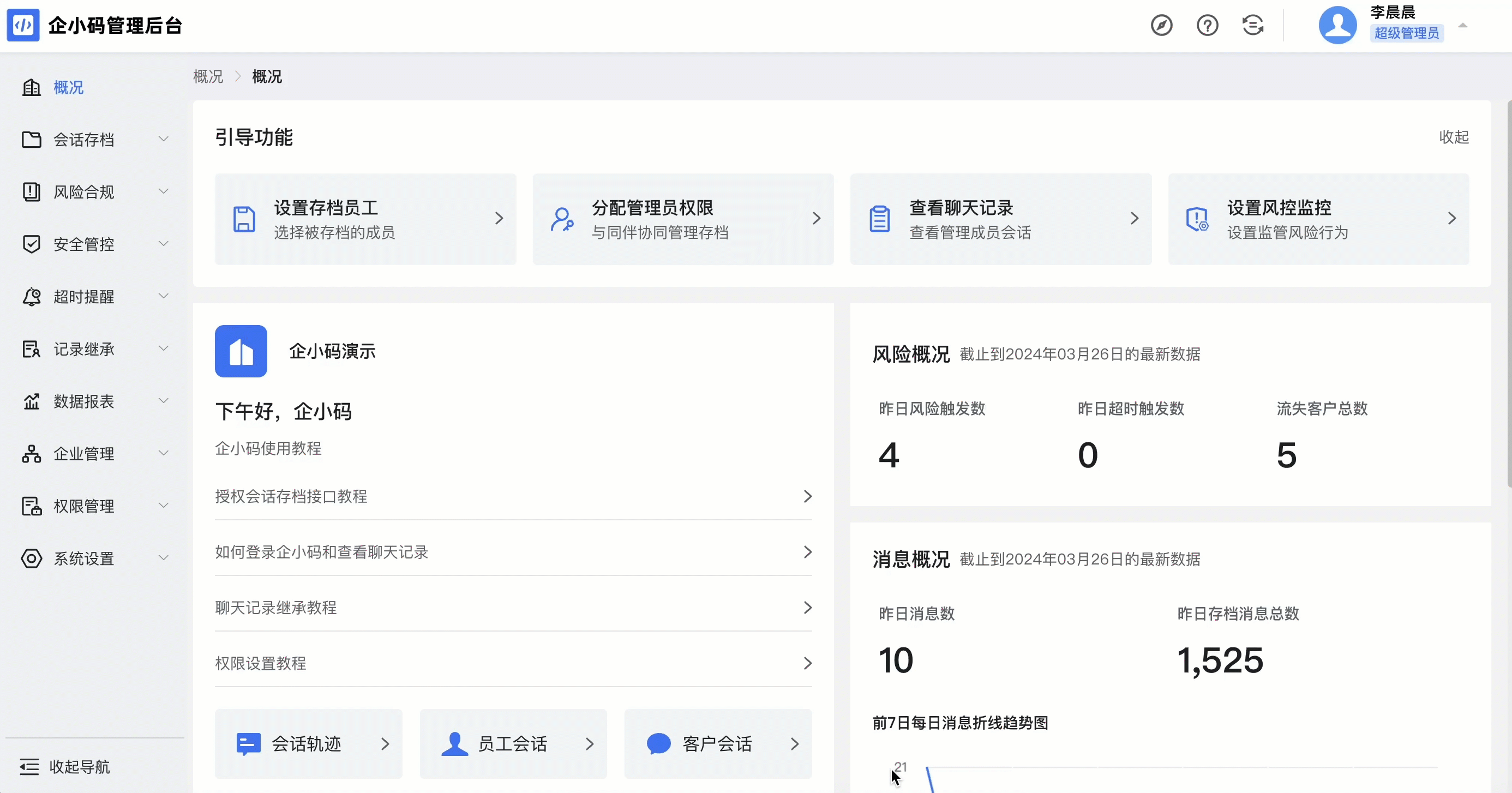Click 收起 to collapse guide section
The height and width of the screenshot is (793, 1512).
pyautogui.click(x=1454, y=137)
